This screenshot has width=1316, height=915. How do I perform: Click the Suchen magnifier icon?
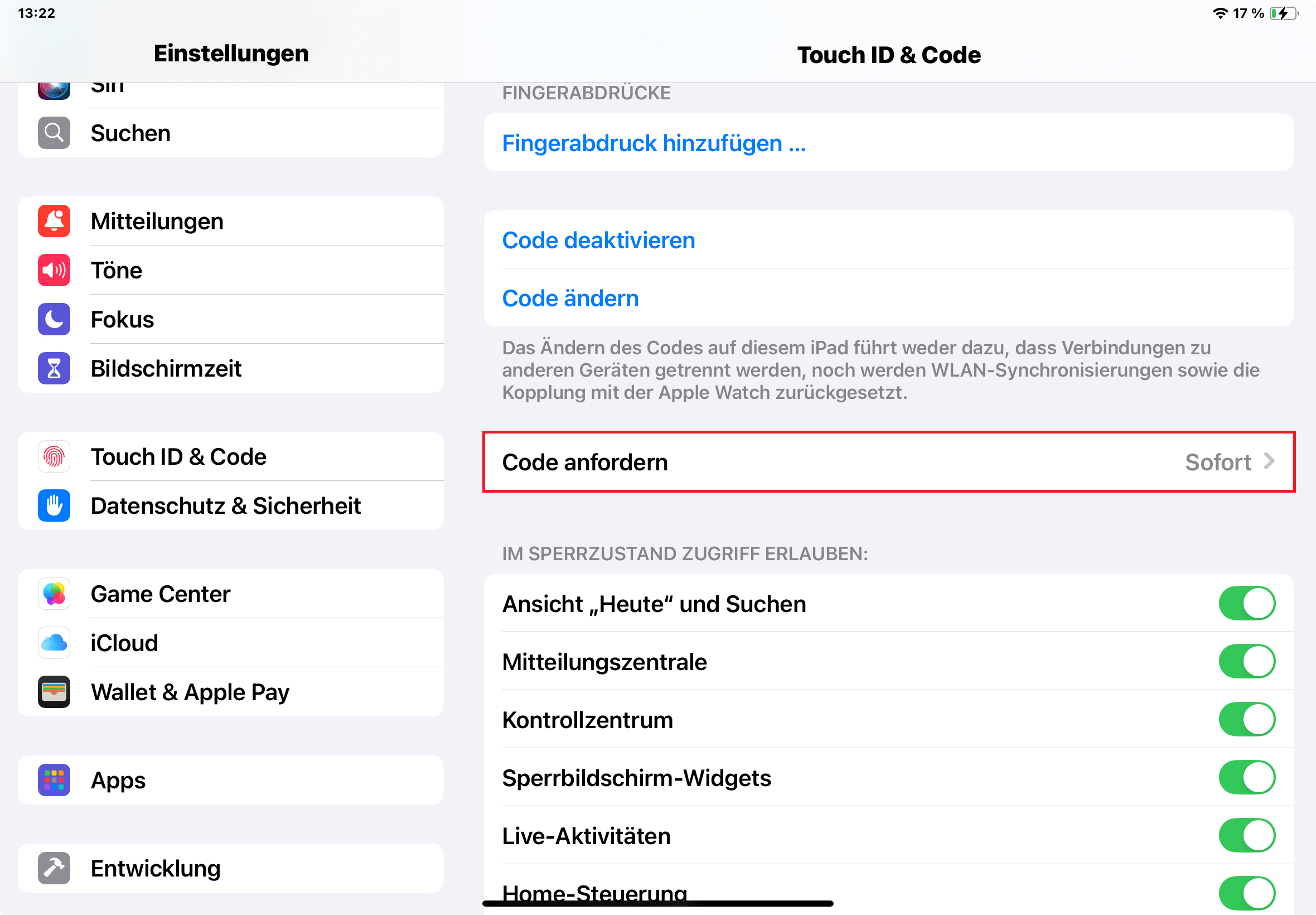[54, 132]
